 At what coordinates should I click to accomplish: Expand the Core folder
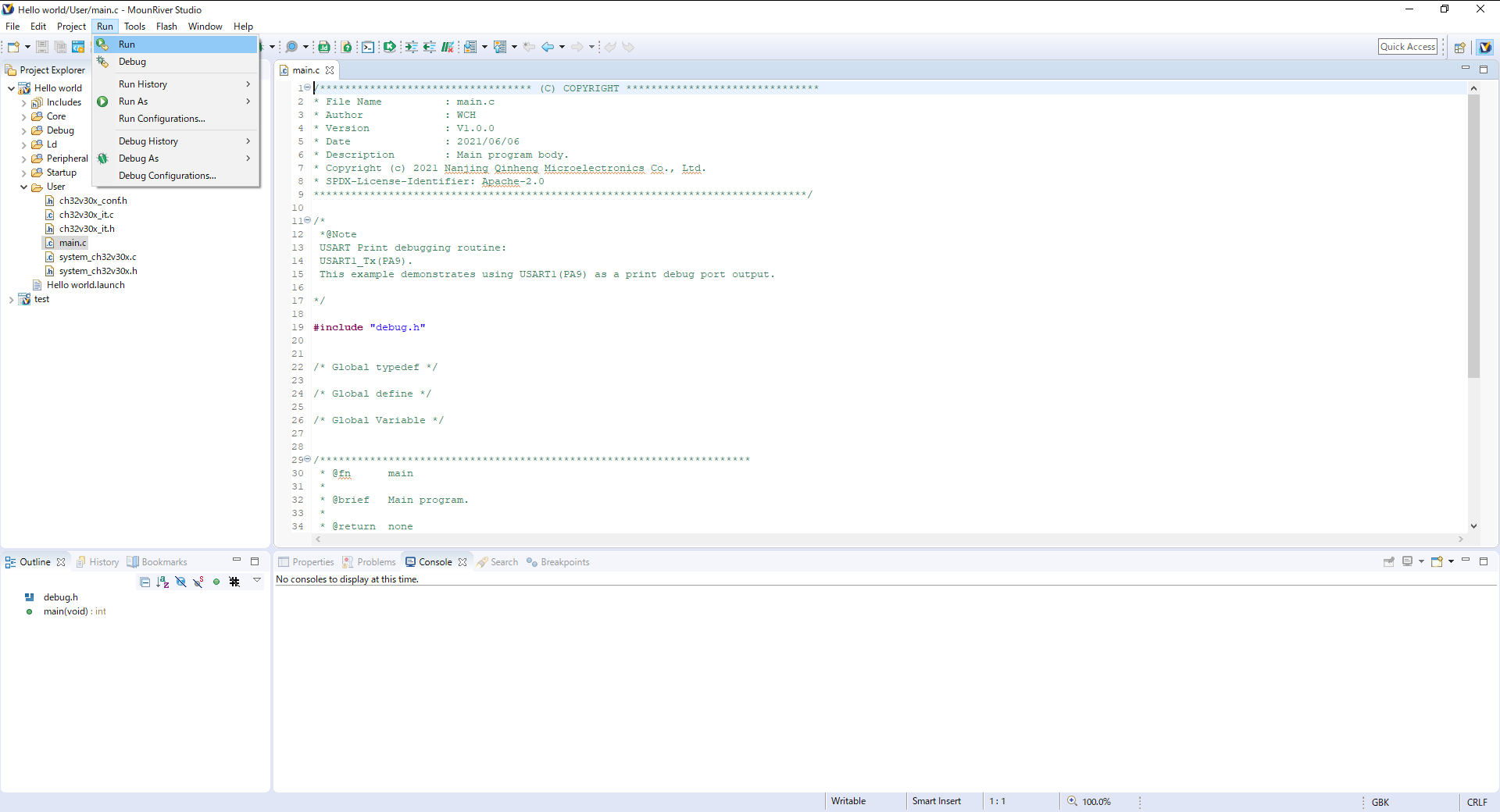[x=24, y=116]
